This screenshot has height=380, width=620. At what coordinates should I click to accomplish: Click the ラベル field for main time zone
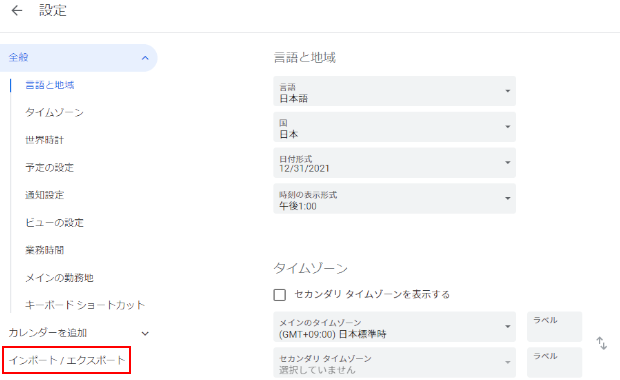pos(554,327)
